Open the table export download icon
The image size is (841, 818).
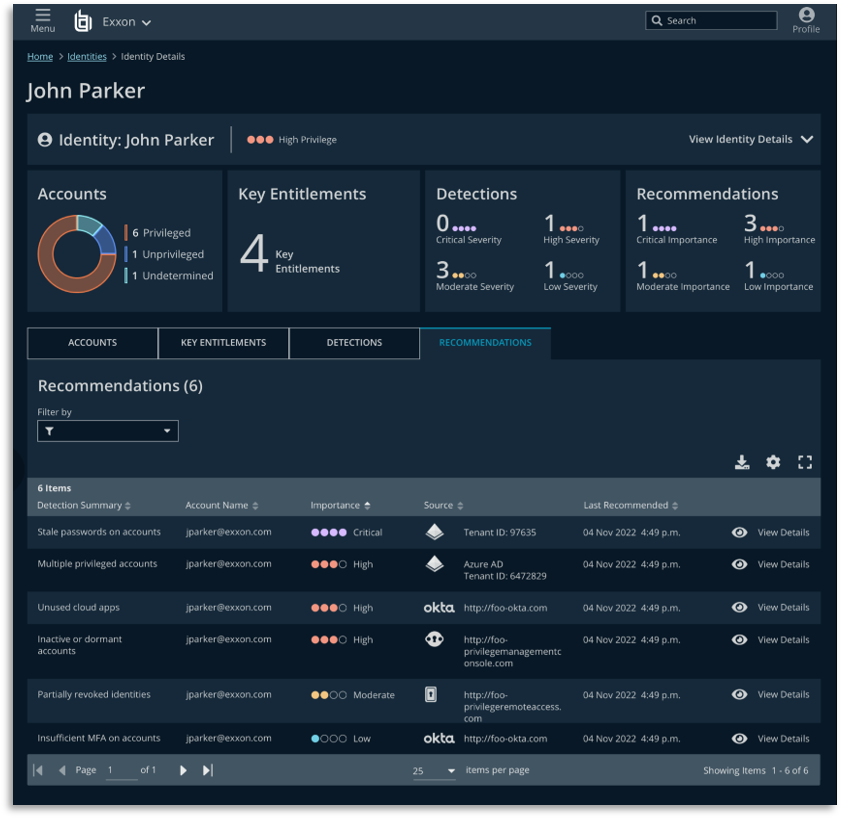[x=742, y=462]
